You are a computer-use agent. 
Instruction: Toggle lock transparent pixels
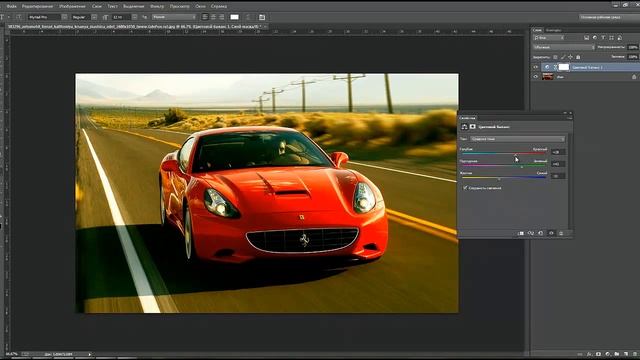coord(555,57)
